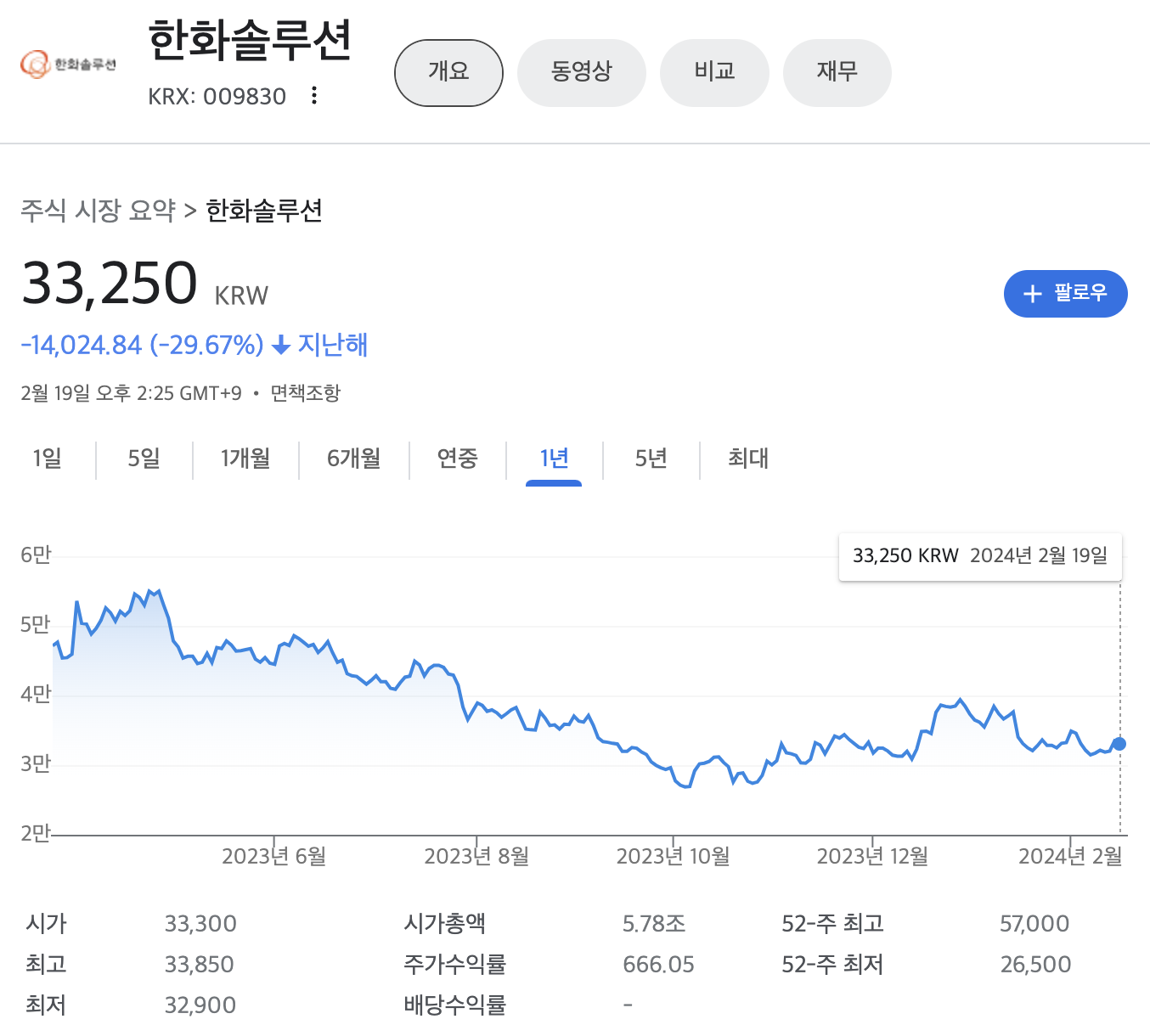Click the 52-주 최고 value 57,000
This screenshot has height=1036, width=1150.
pyautogui.click(x=1034, y=924)
